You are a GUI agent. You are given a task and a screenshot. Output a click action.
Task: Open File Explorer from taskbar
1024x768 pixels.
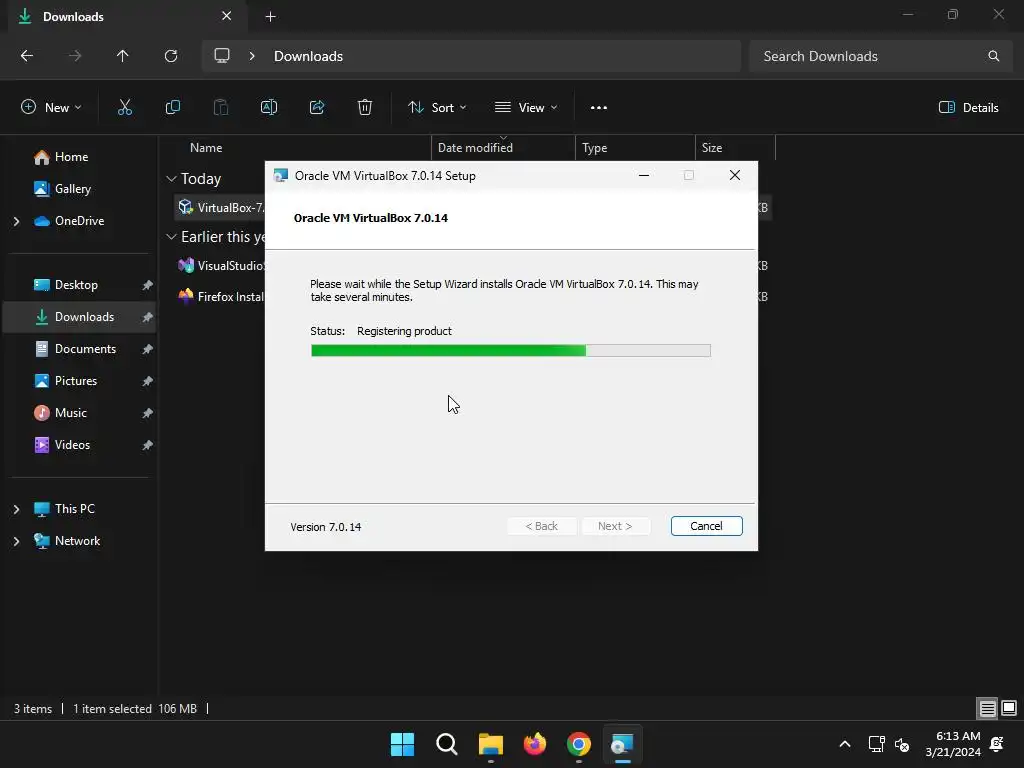click(x=491, y=744)
